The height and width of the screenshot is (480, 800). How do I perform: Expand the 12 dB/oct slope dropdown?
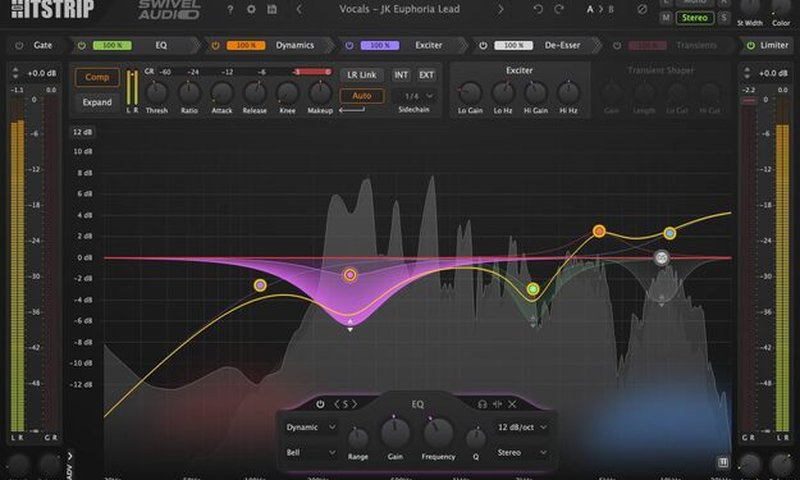tap(523, 427)
